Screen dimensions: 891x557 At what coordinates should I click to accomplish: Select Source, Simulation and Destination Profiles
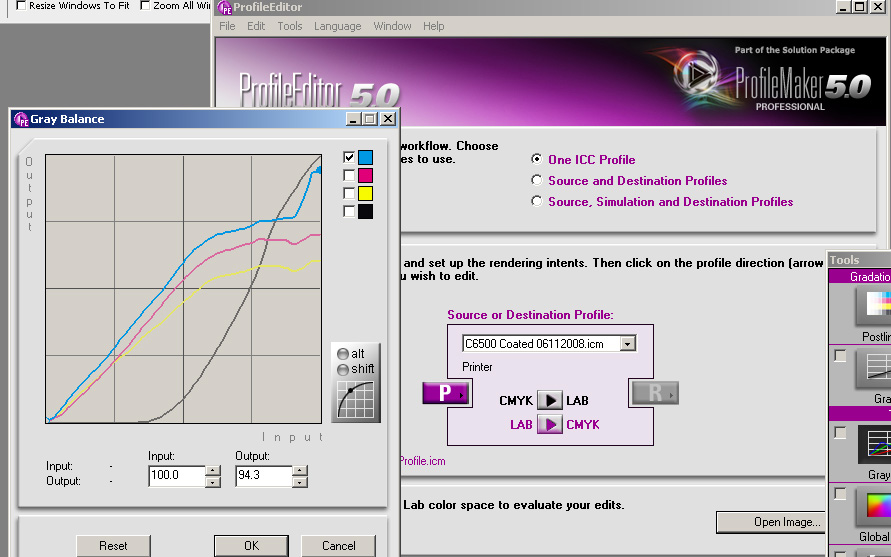[536, 201]
